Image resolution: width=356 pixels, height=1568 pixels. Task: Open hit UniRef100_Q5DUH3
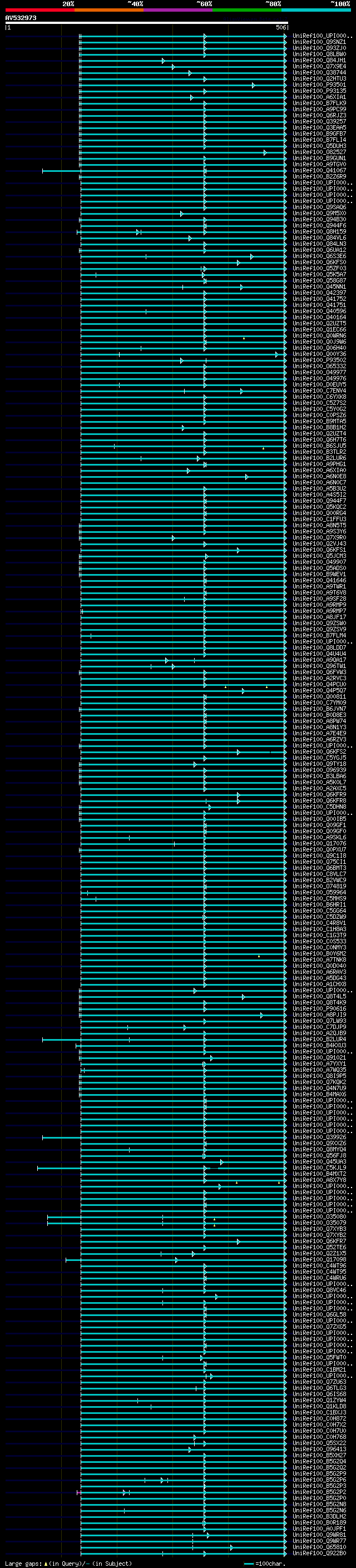pos(319,146)
